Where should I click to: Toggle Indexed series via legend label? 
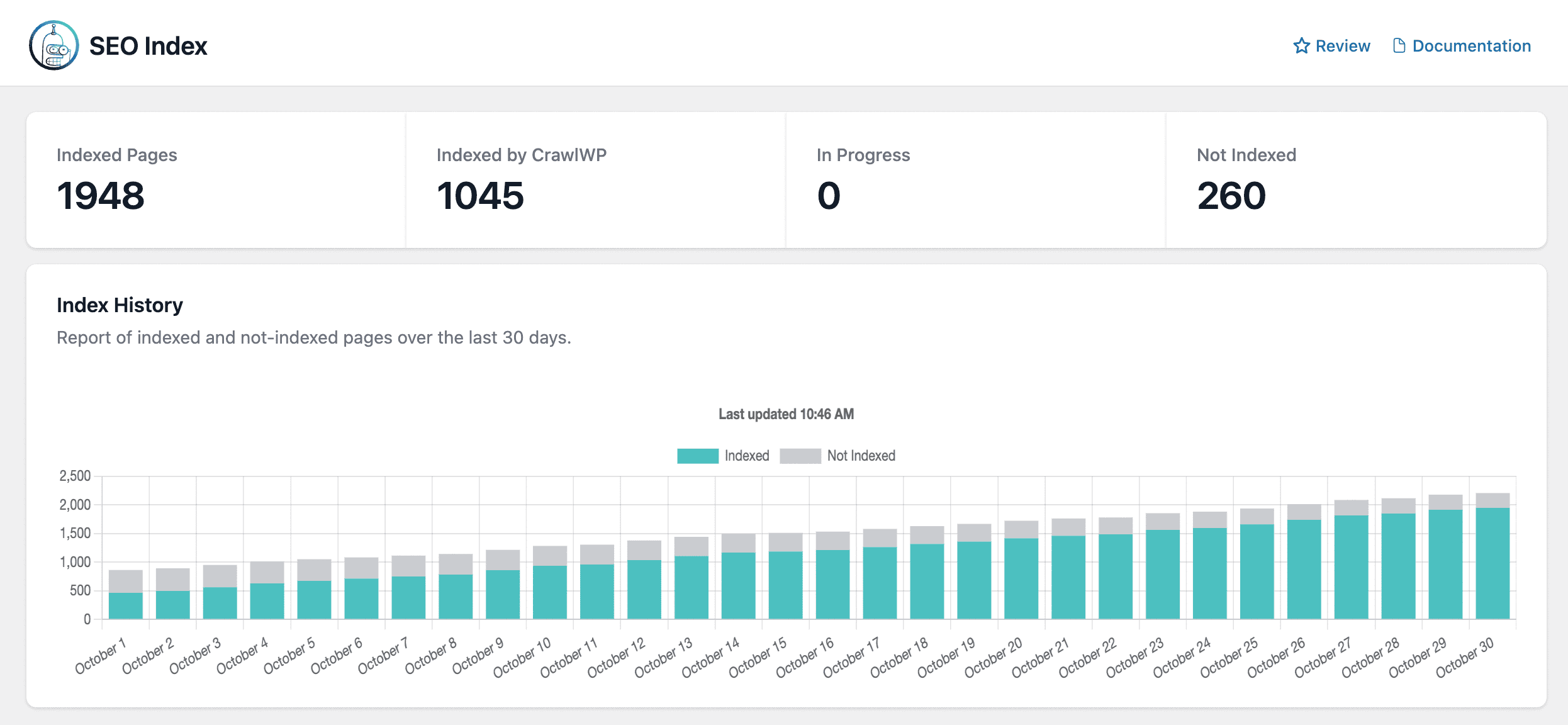746,456
